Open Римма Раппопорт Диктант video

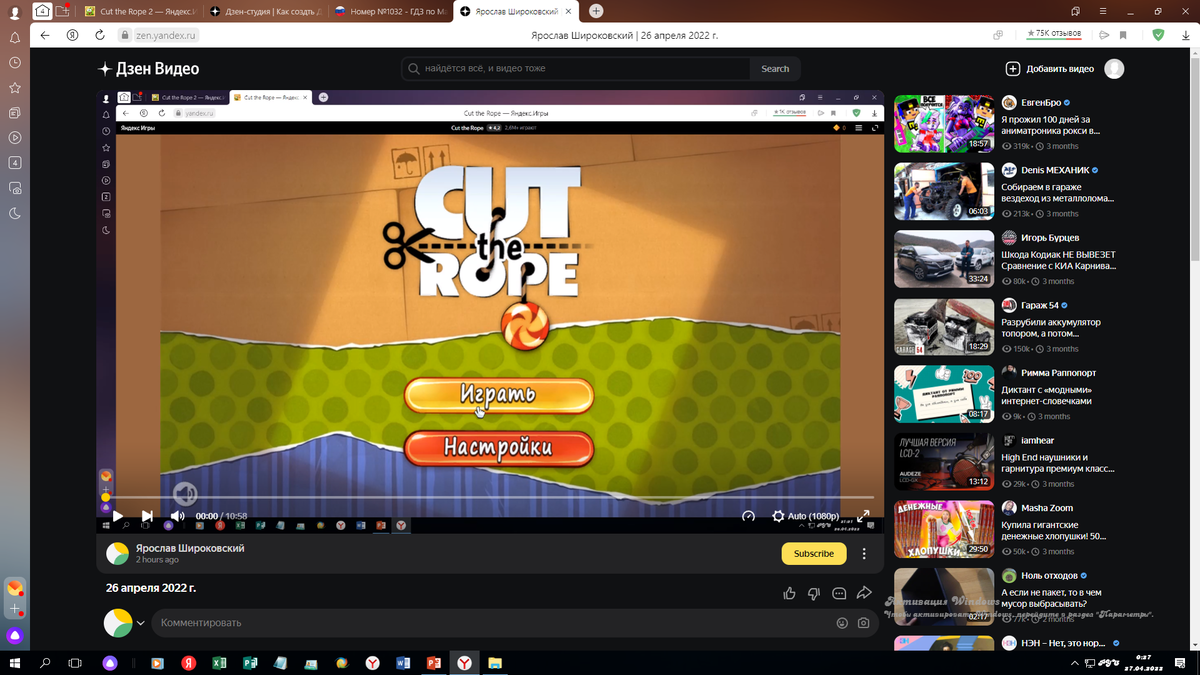pyautogui.click(x=1047, y=395)
